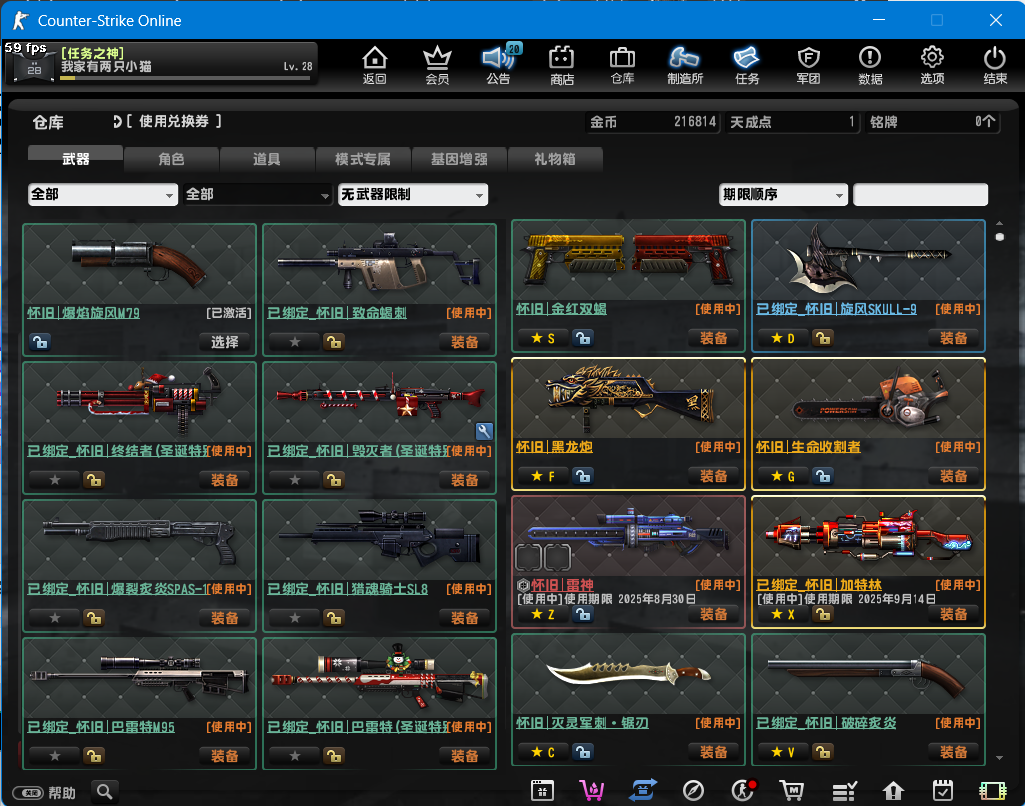Click the blue exchange arrows icon
The image size is (1025, 806).
pyautogui.click(x=643, y=790)
